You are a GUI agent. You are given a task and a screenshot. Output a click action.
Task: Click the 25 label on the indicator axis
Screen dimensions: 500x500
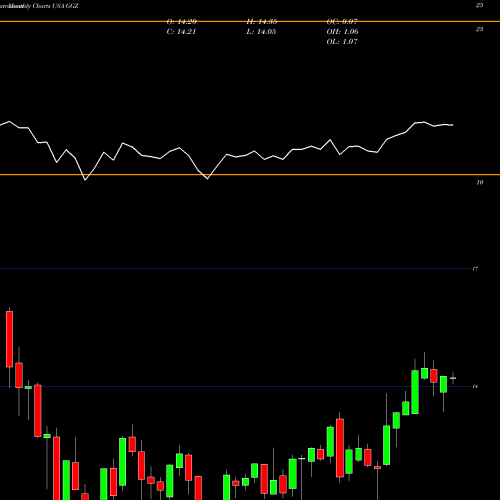coord(479,5)
